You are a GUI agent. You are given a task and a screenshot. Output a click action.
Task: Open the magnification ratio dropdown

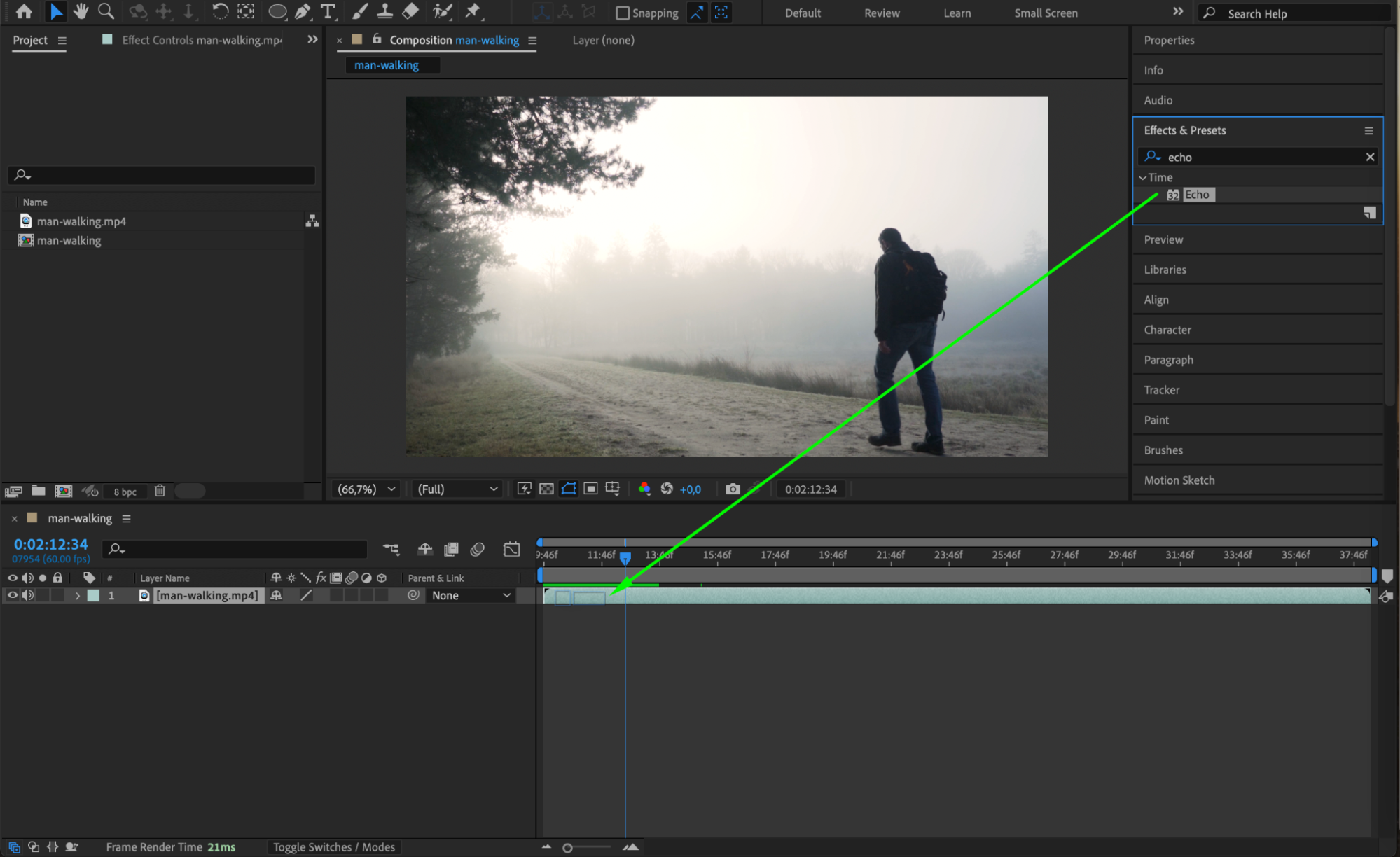(x=366, y=489)
